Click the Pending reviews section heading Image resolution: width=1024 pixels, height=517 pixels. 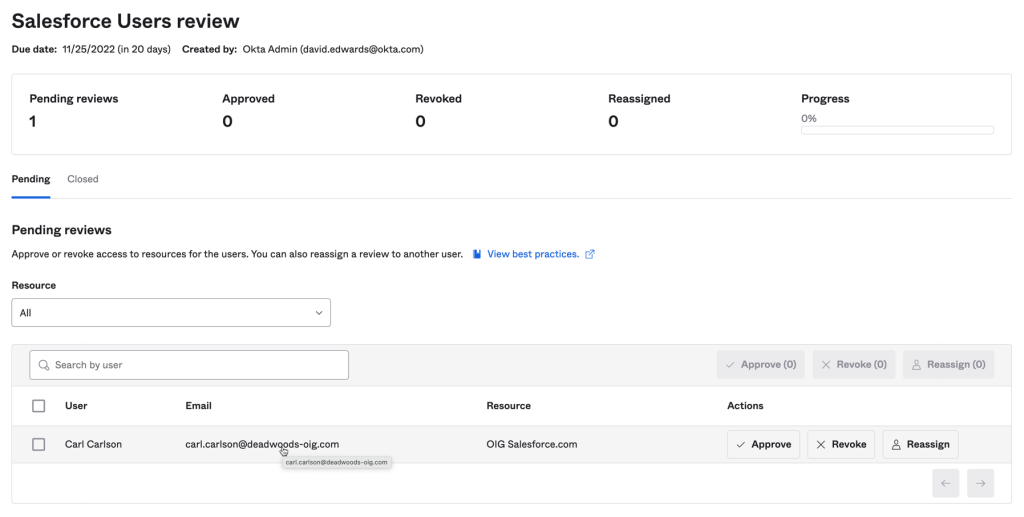(61, 230)
